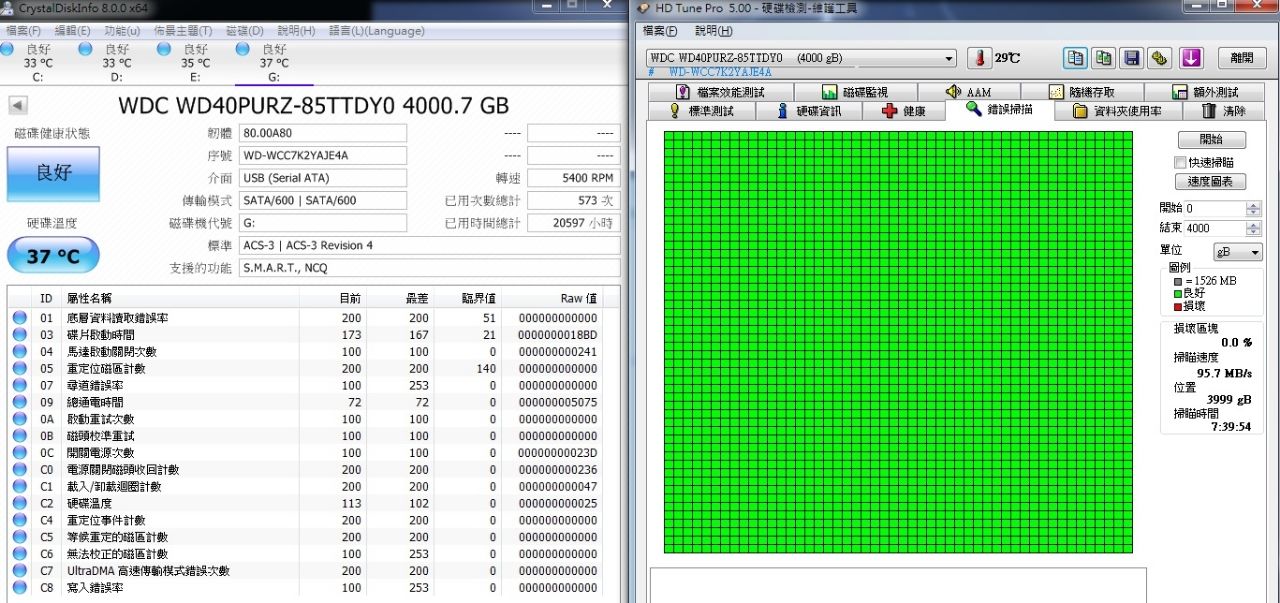This screenshot has width=1280, height=603.
Task: Click the copy screenshot icon with green pages
Action: coord(1103,58)
